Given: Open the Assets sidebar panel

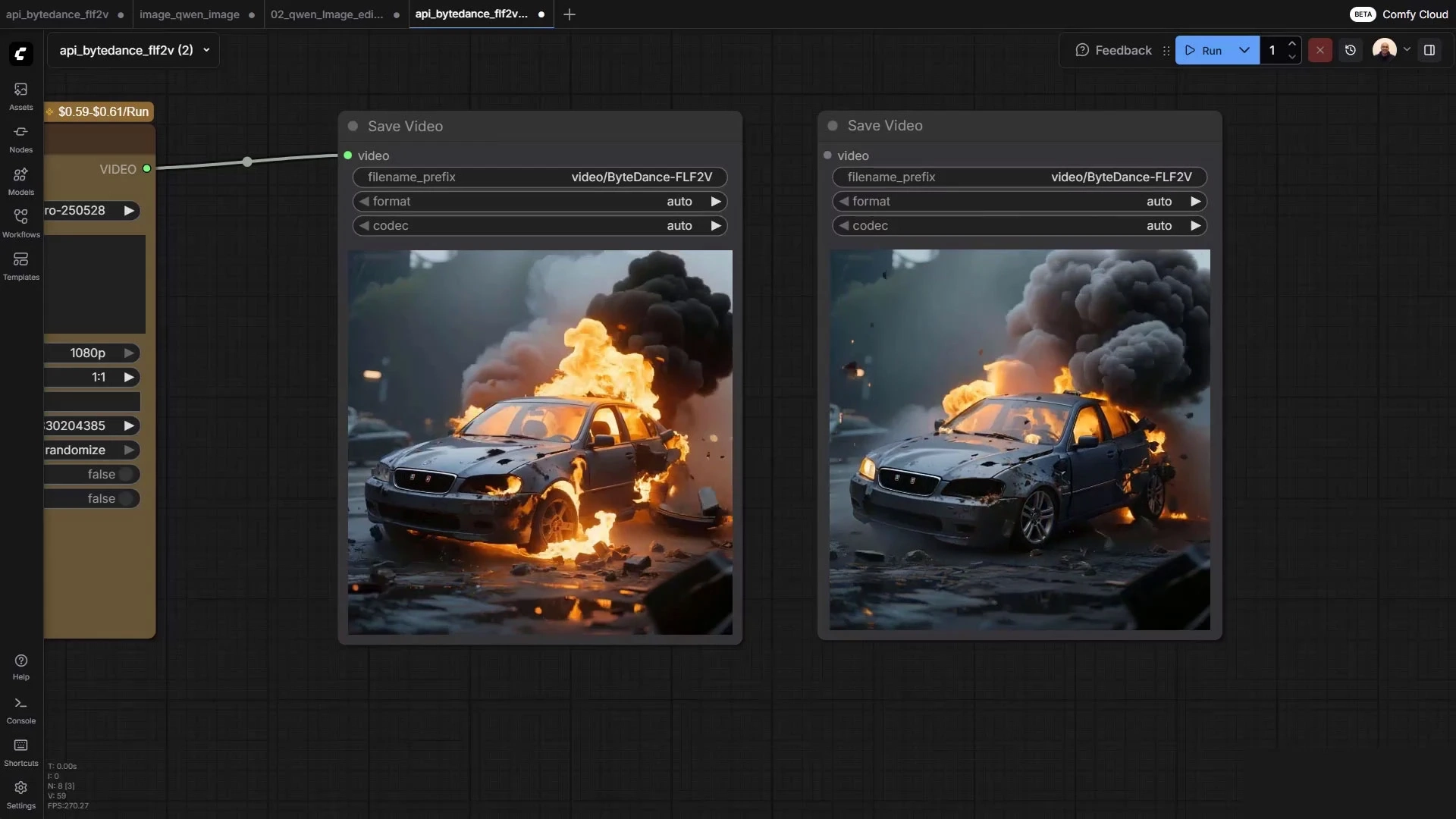Looking at the screenshot, I should [20, 96].
